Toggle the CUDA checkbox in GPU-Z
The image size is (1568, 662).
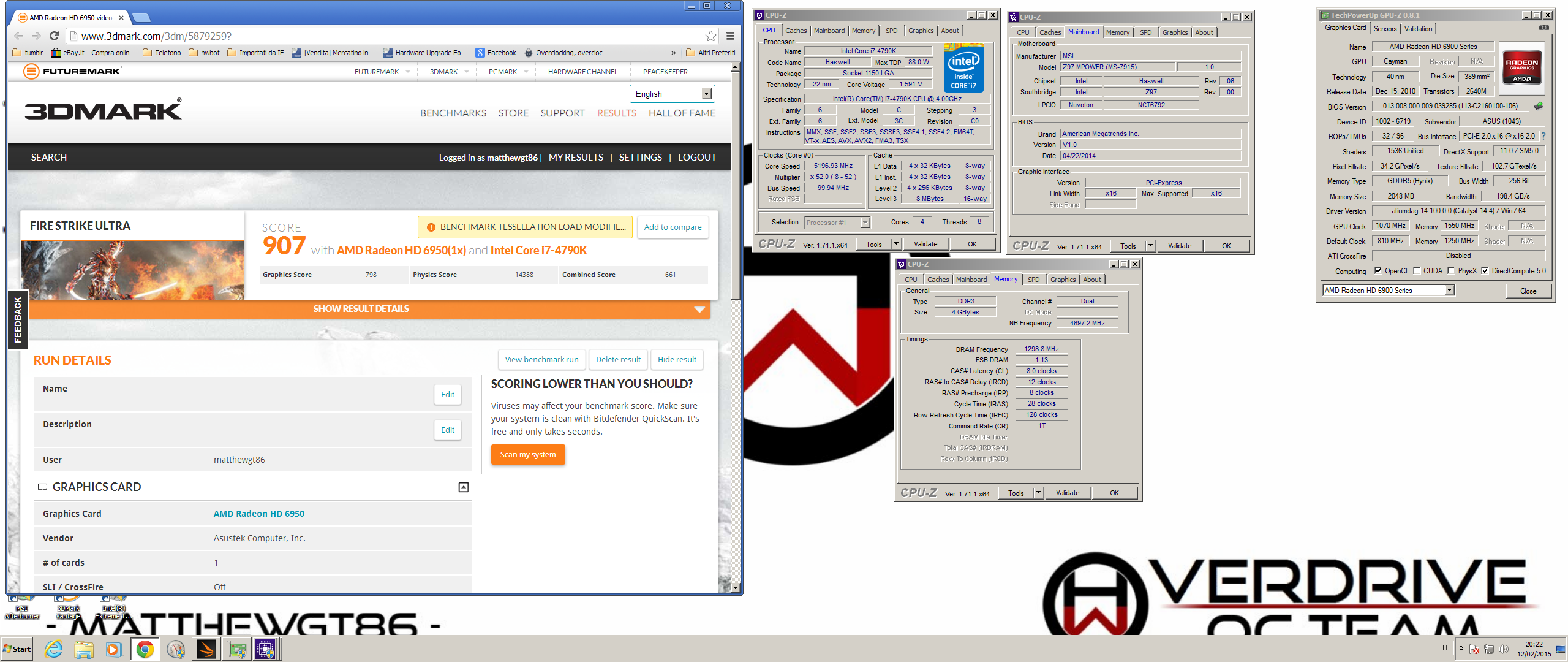click(1417, 271)
